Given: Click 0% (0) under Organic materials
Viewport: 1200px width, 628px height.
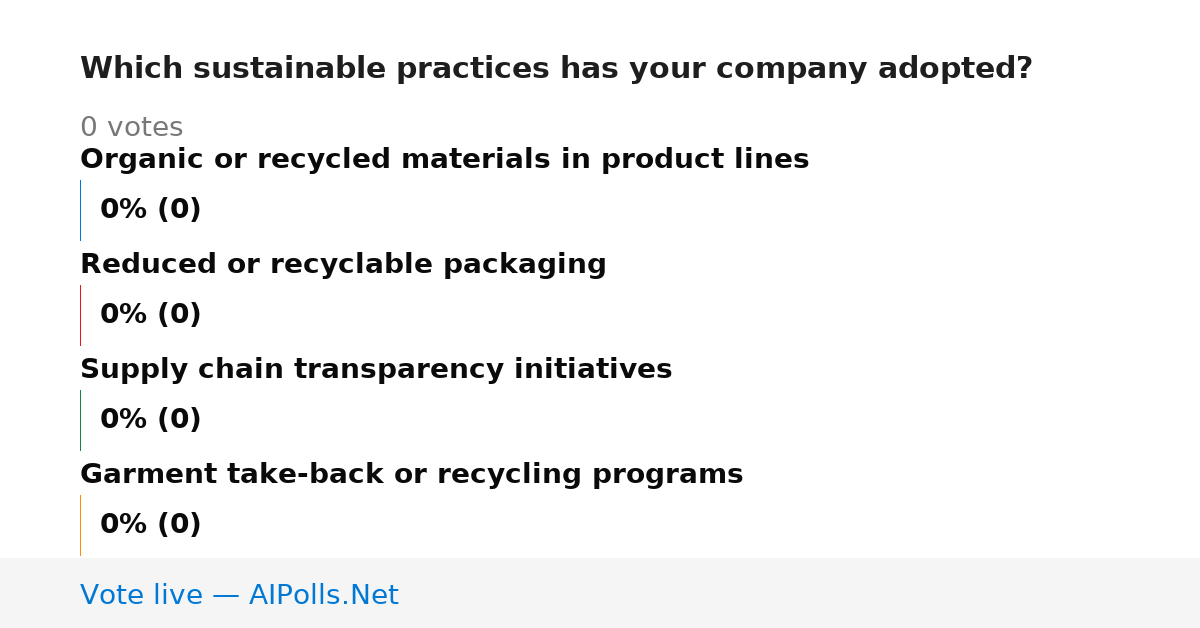Looking at the screenshot, I should 150,210.
